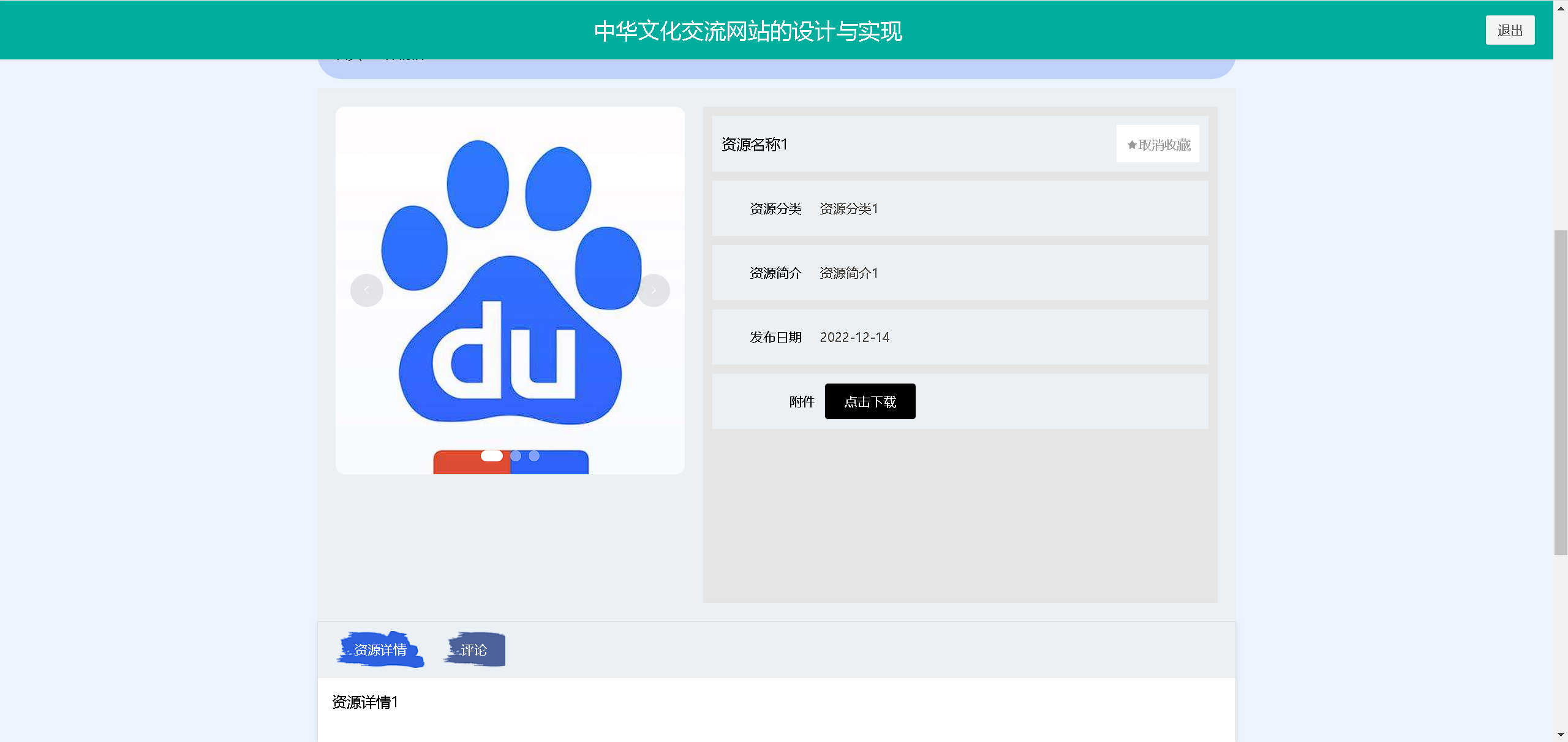The height and width of the screenshot is (742, 1568).
Task: Click the publish date 2022-12-14
Action: click(854, 338)
